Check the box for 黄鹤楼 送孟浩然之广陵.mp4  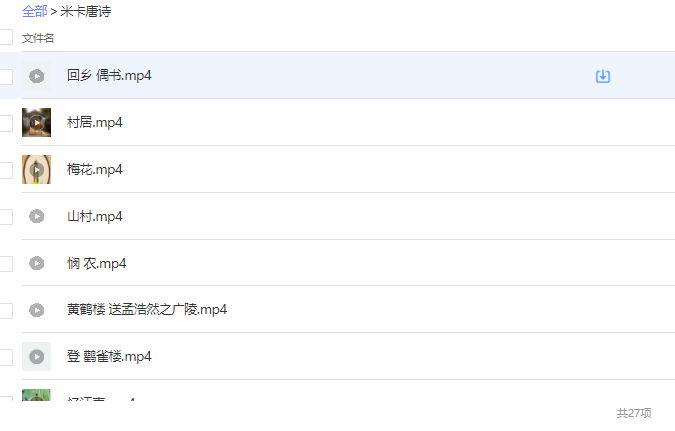coord(5,310)
